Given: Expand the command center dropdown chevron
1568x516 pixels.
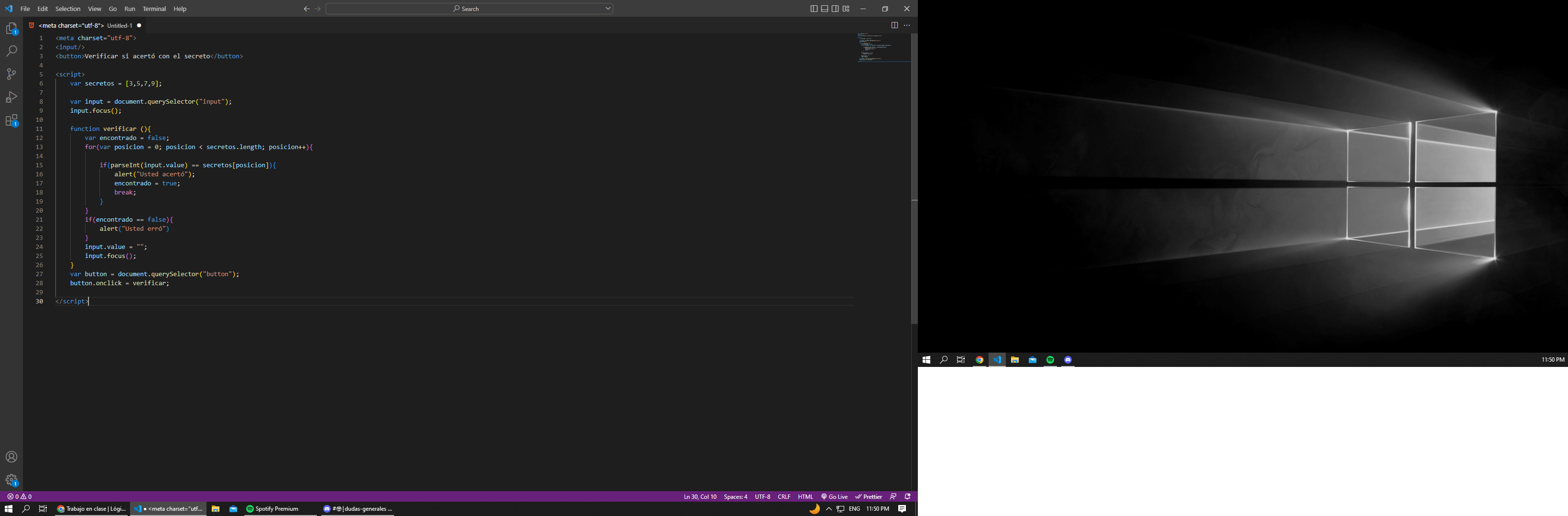Looking at the screenshot, I should pos(608,9).
